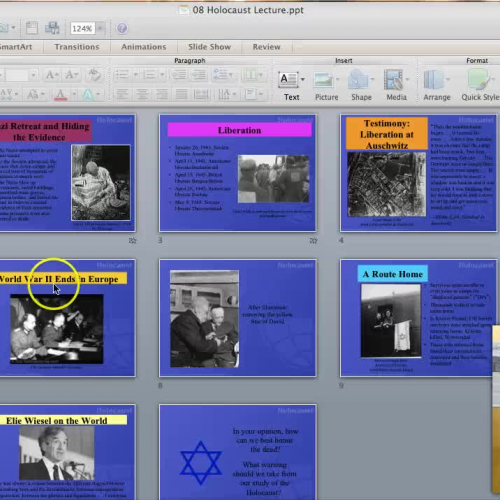Click the line spacing icon

220,74
